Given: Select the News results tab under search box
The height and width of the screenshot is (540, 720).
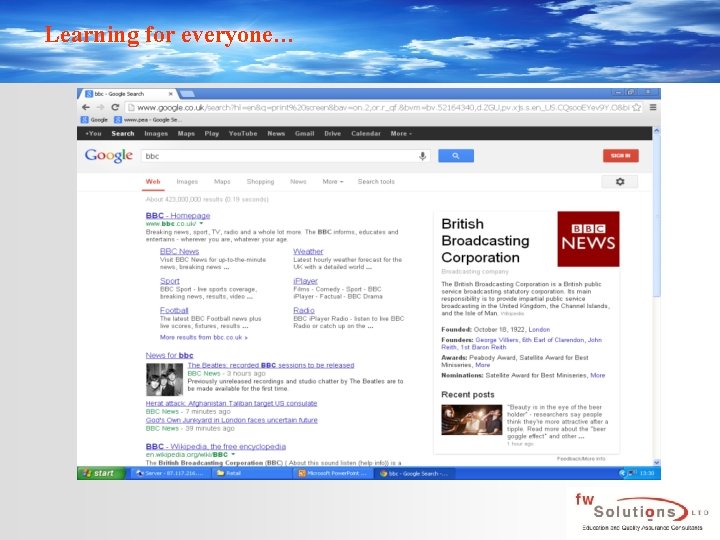Looking at the screenshot, I should click(298, 182).
